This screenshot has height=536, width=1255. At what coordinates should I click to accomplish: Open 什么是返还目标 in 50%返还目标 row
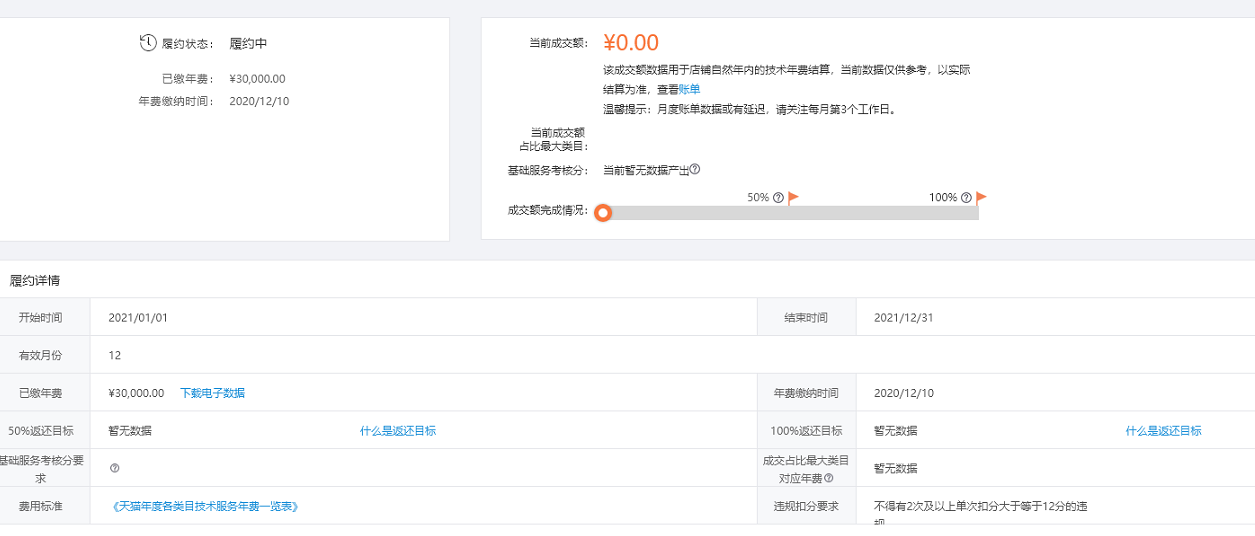click(398, 431)
